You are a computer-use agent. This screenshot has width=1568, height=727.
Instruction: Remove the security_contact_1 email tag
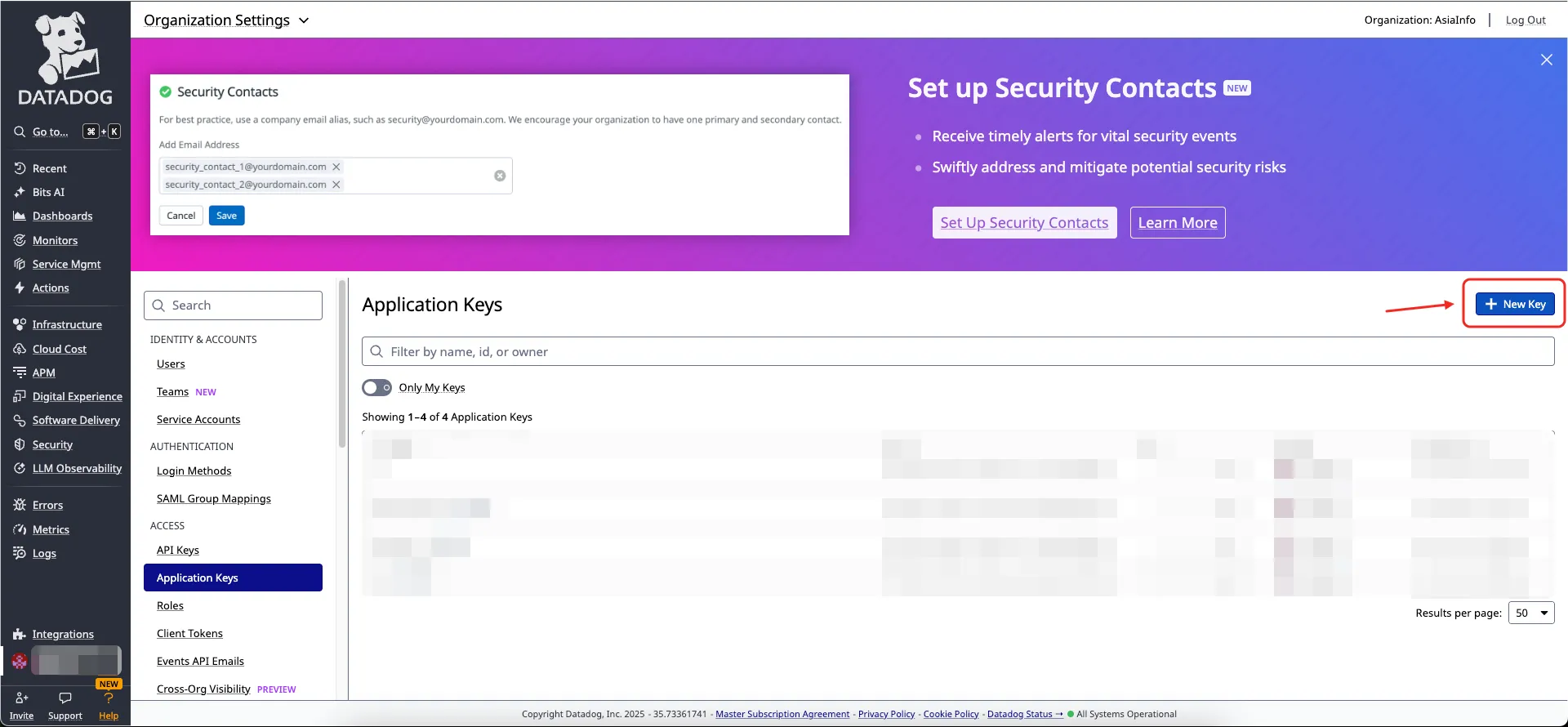(336, 167)
